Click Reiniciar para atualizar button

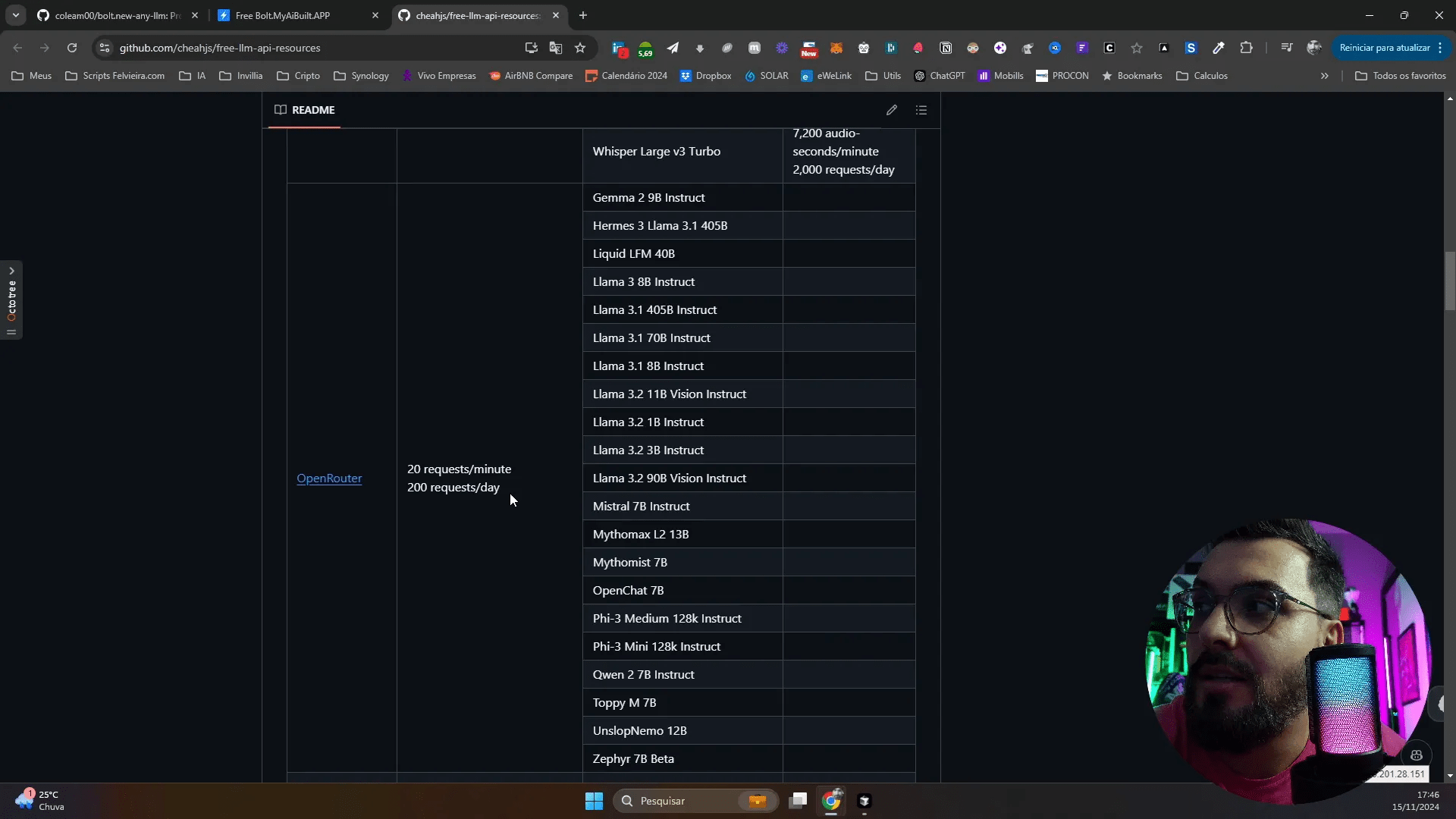(1385, 48)
